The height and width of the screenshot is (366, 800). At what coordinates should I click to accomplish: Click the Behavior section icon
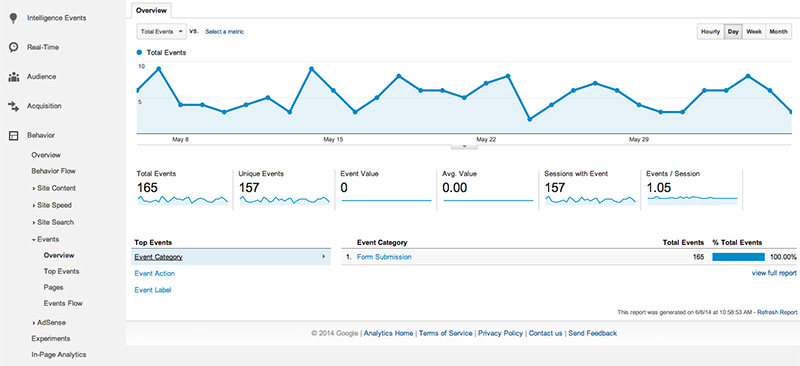[x=14, y=136]
